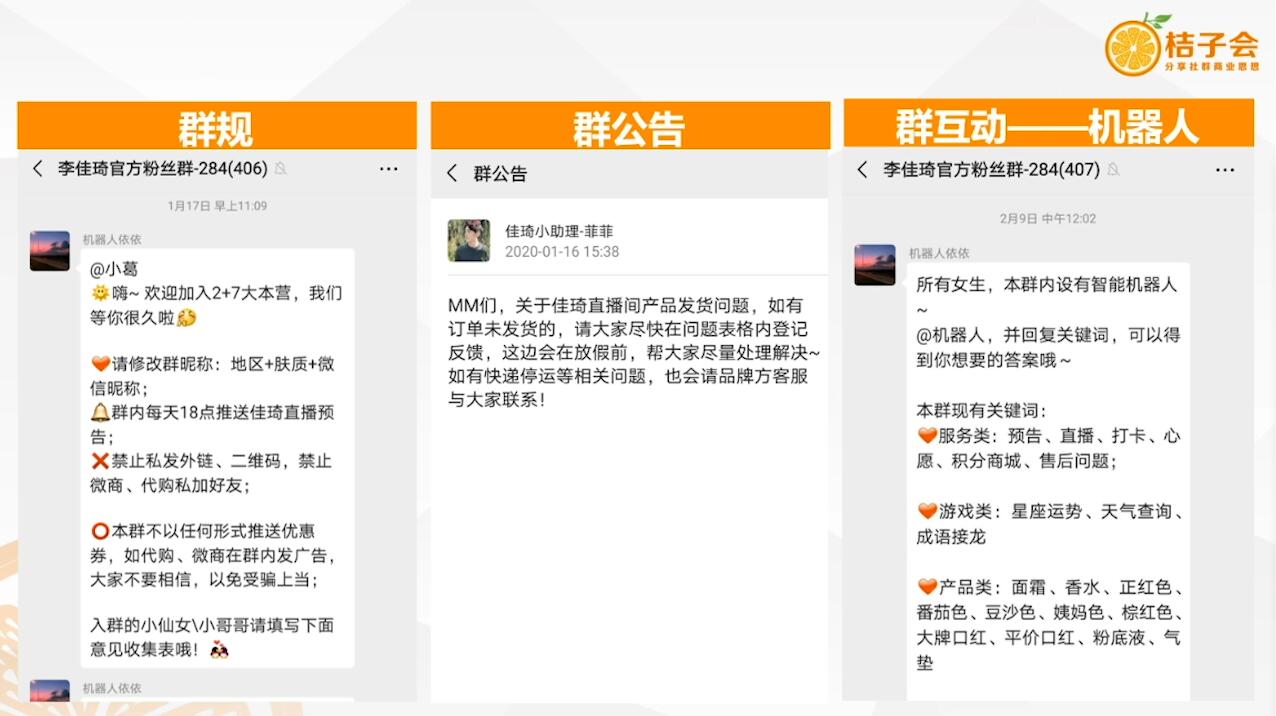The height and width of the screenshot is (716, 1276).
Task: Click the 李佳琦官方粉丝群-284(406) chat title
Action: 162,169
